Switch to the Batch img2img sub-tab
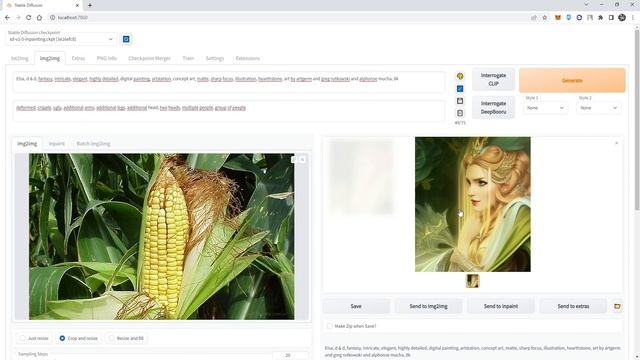Screen dimensions: 640x360 click(x=93, y=144)
